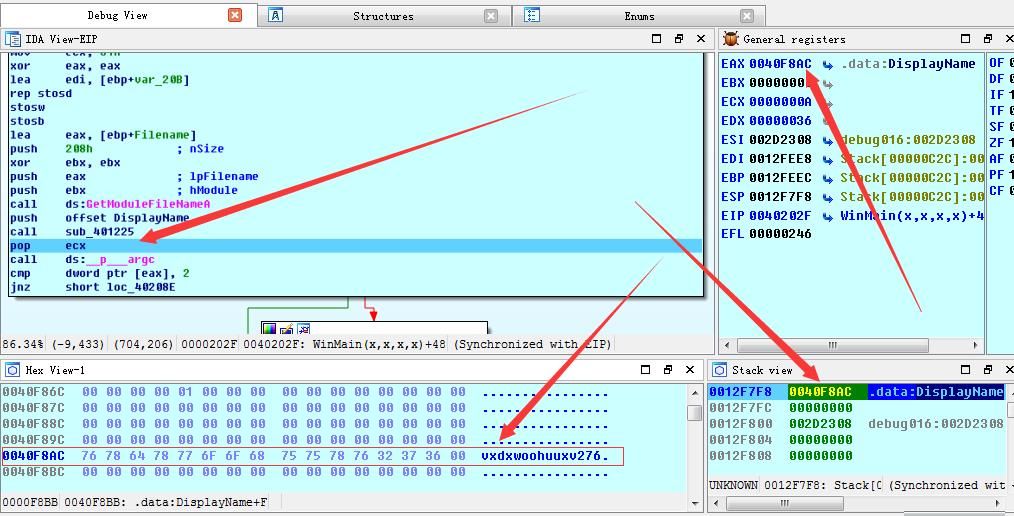The image size is (1014, 516).
Task: Follow the jump arrow next to EDI
Action: click(828, 159)
